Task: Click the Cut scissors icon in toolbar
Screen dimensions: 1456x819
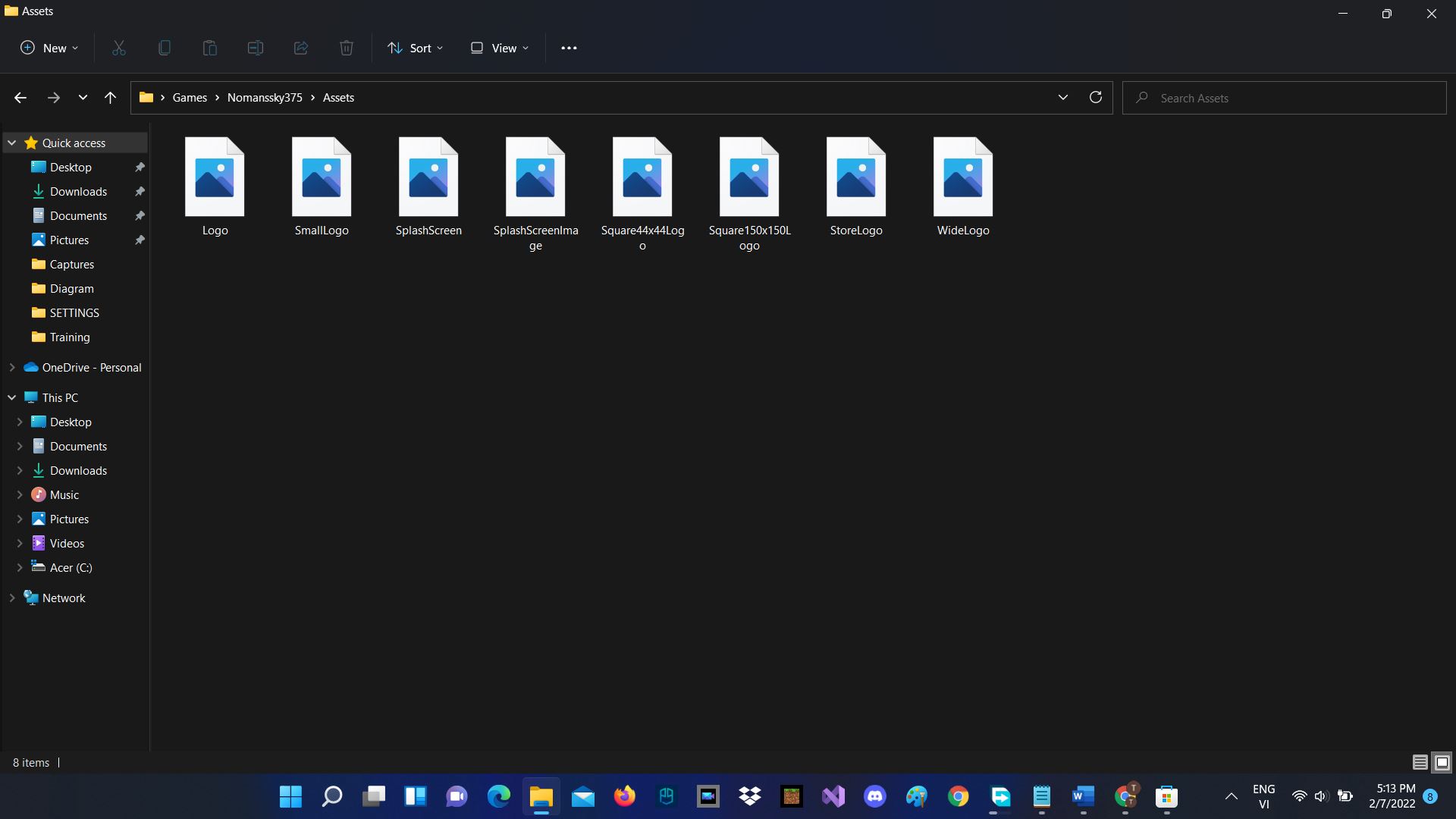Action: (119, 48)
